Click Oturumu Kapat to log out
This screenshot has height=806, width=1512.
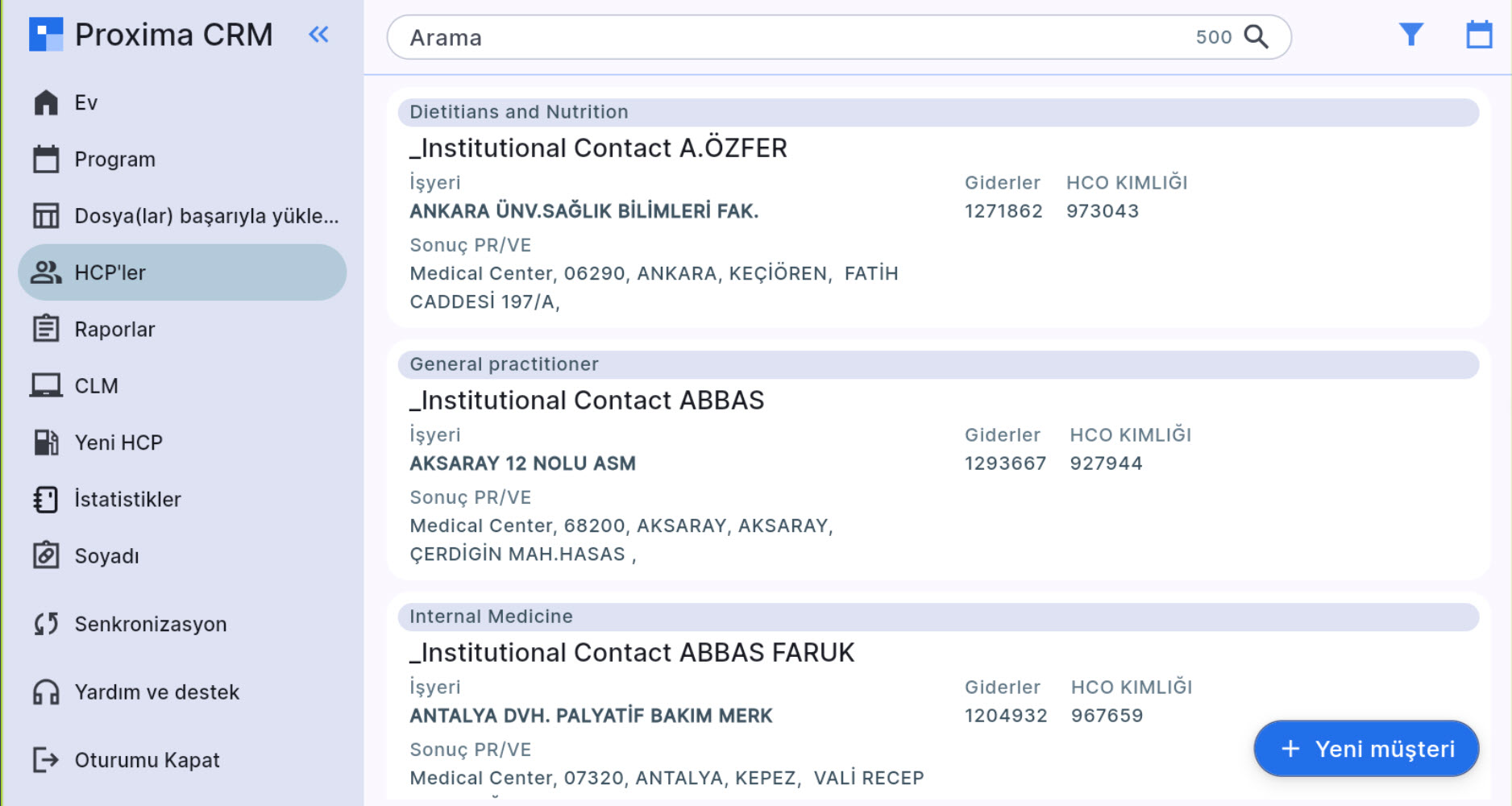pos(147,760)
